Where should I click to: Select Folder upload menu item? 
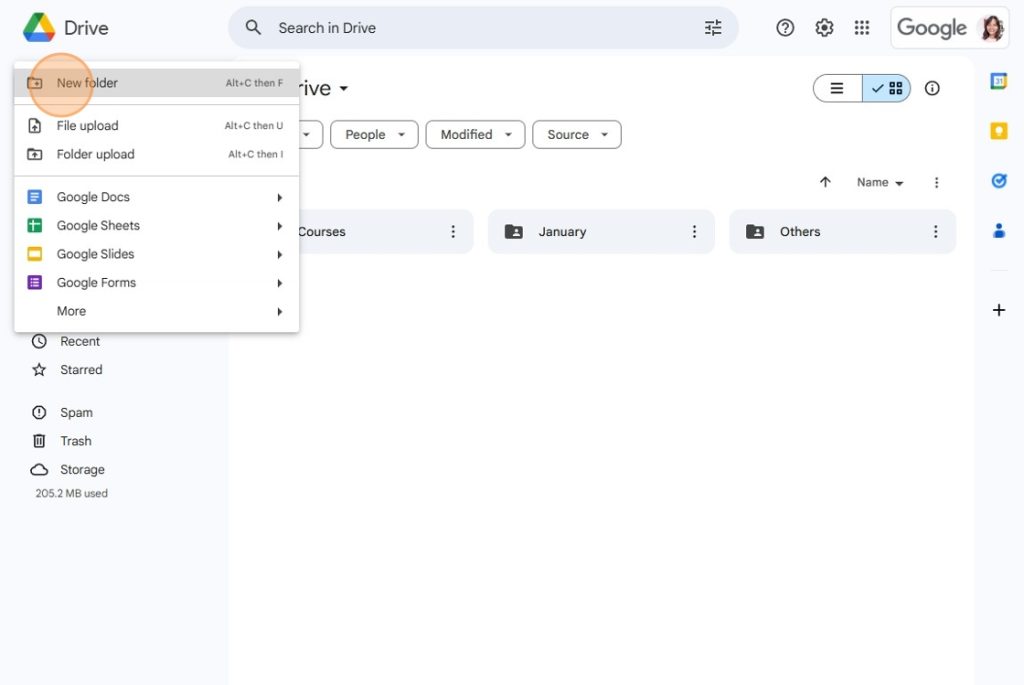coord(157,154)
